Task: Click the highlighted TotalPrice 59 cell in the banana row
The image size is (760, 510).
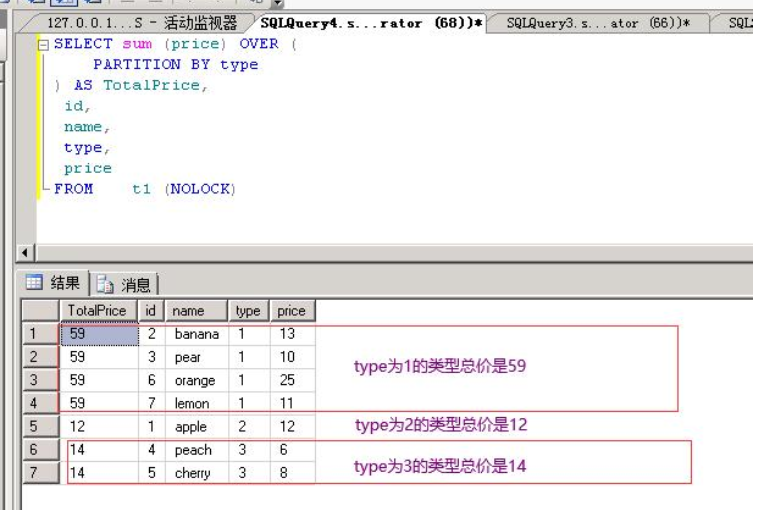Action: point(99,334)
